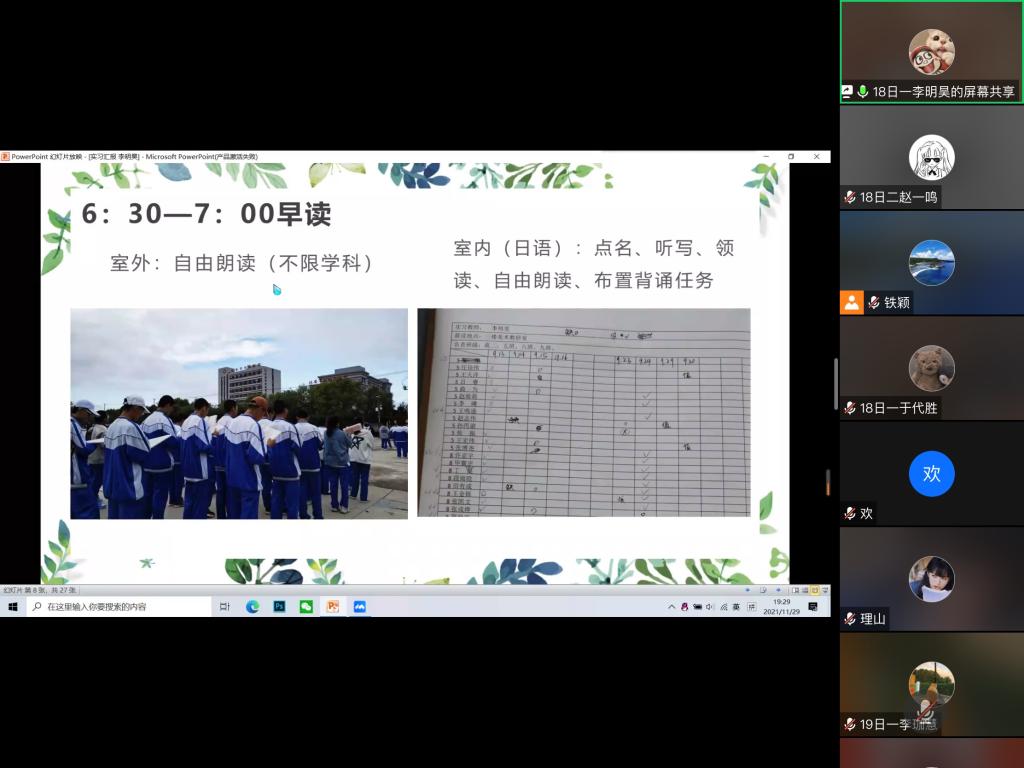The image size is (1024, 768).
Task: Open WeChat from the taskbar
Action: [x=306, y=606]
